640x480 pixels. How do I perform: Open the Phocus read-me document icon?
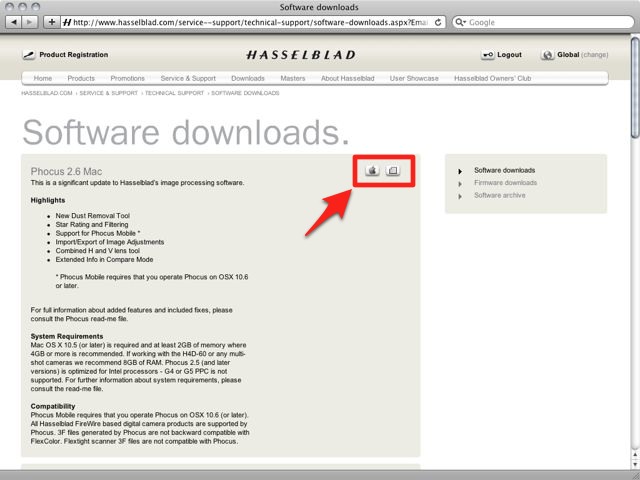393,170
